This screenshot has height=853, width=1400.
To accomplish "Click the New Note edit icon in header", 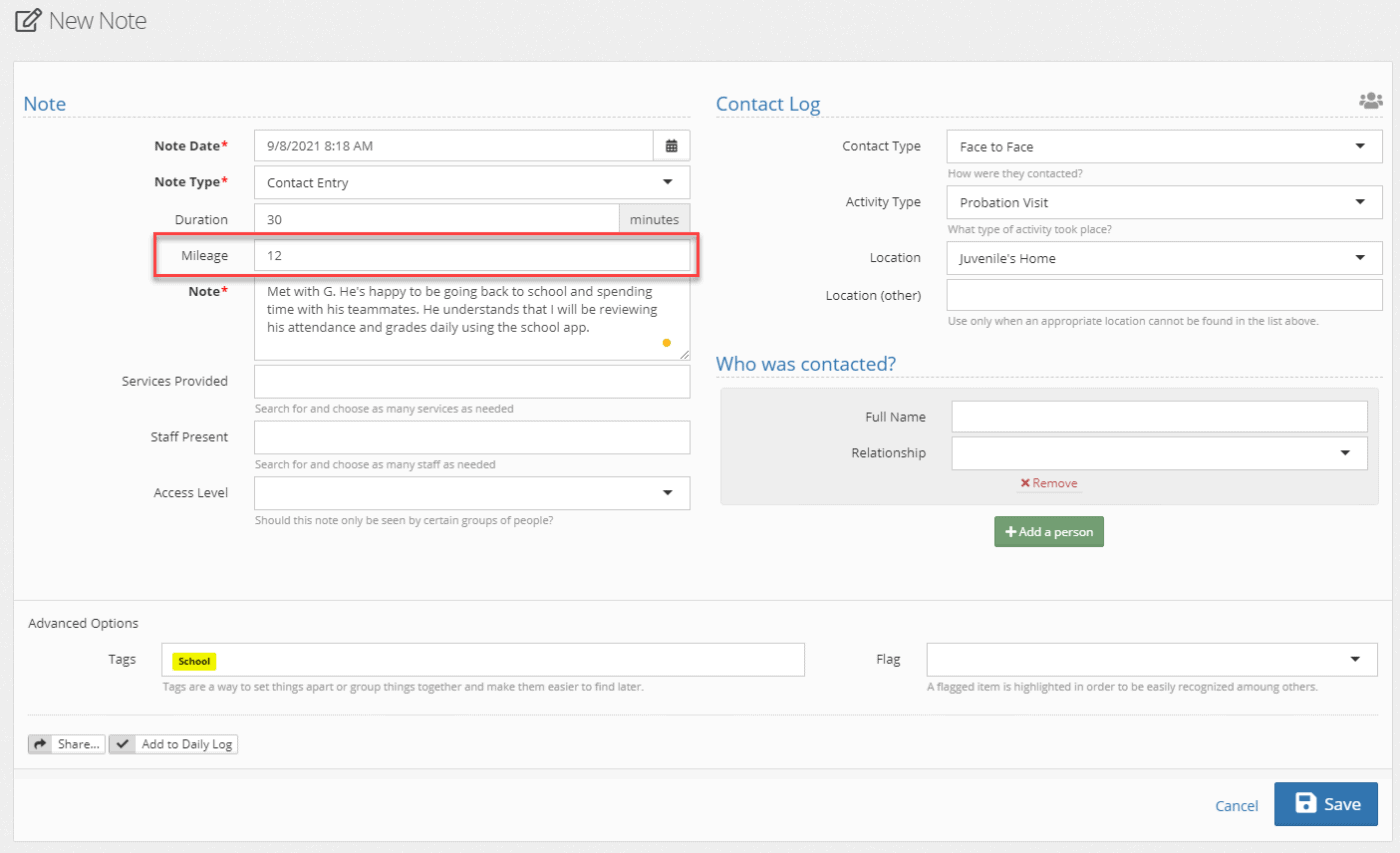I will pyautogui.click(x=28, y=20).
